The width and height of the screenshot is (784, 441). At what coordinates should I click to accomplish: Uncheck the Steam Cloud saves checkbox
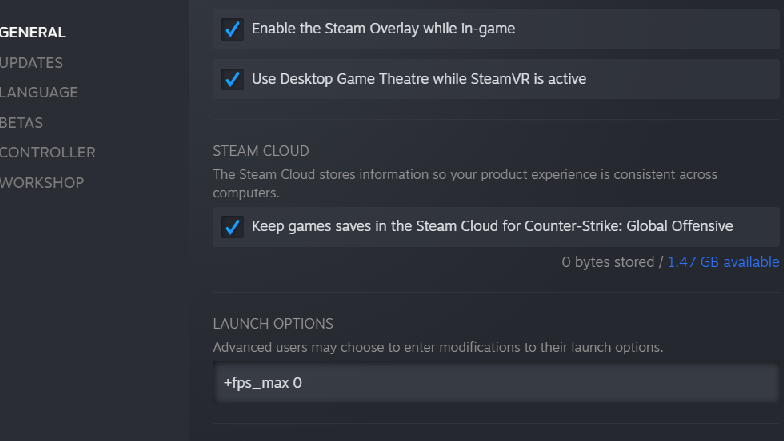(232, 226)
